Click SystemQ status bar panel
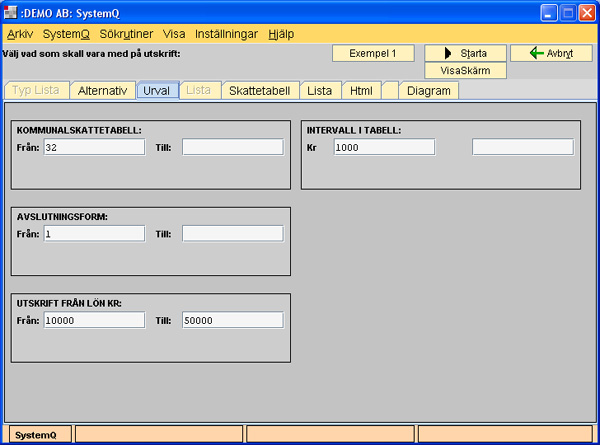 pos(37,434)
